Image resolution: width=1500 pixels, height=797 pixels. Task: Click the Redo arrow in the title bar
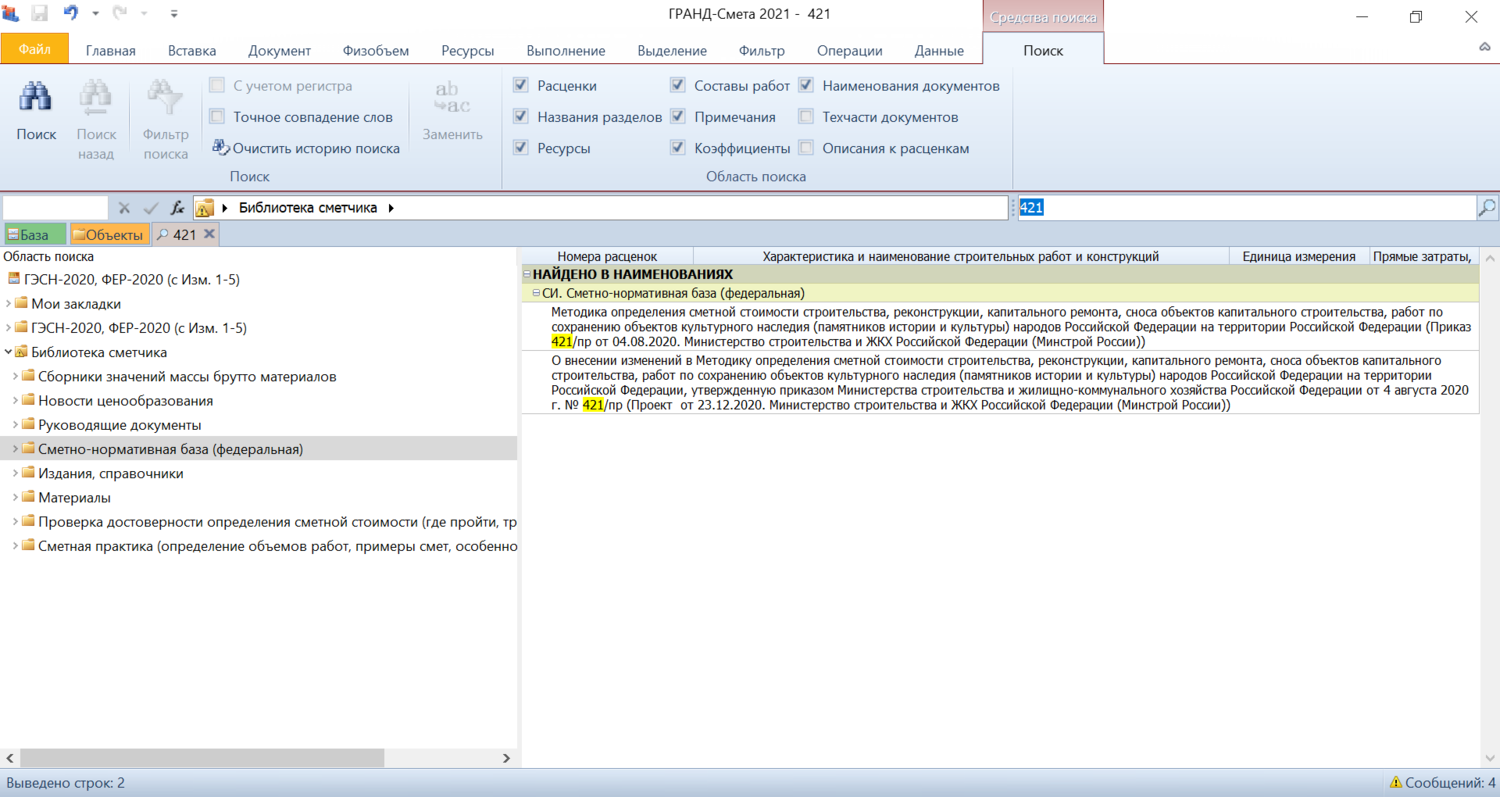(121, 14)
